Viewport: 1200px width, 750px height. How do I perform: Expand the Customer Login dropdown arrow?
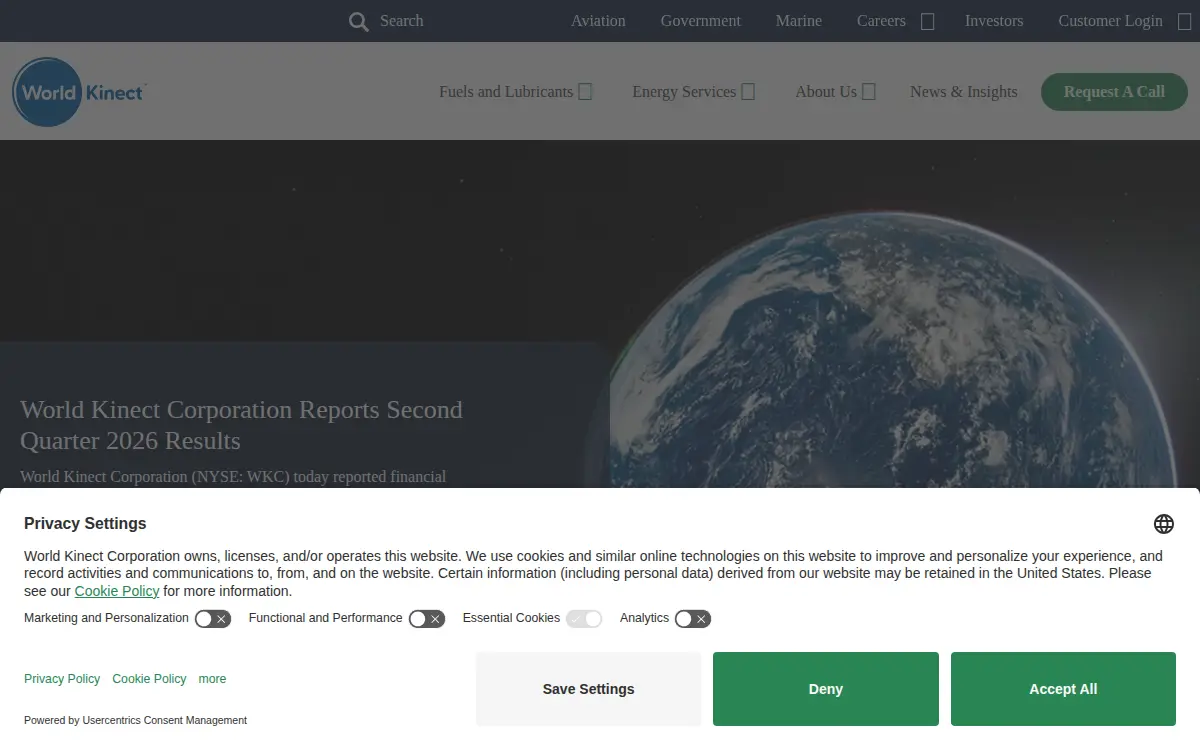click(x=1185, y=21)
